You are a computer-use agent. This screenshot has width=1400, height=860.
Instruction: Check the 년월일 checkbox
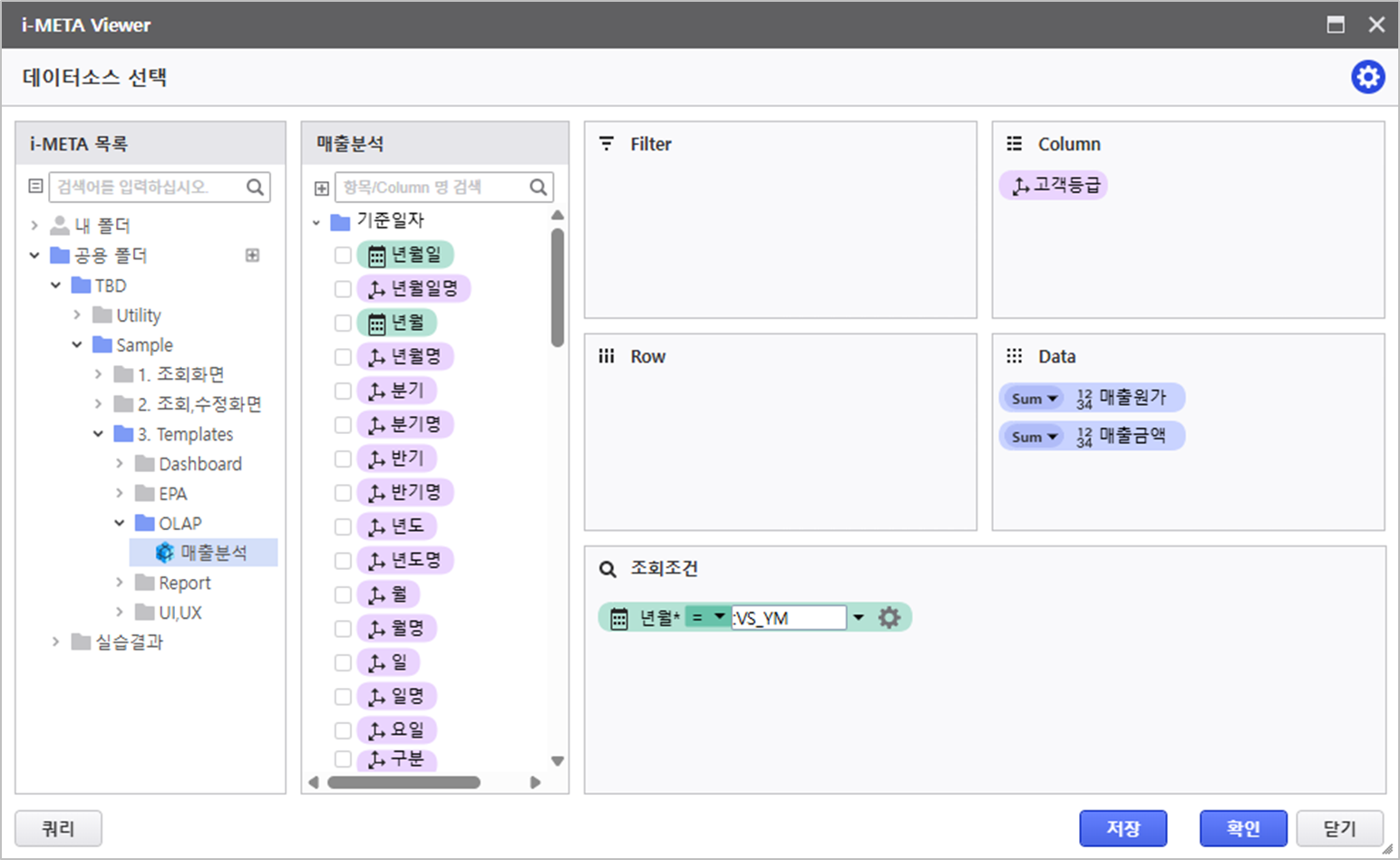[343, 255]
